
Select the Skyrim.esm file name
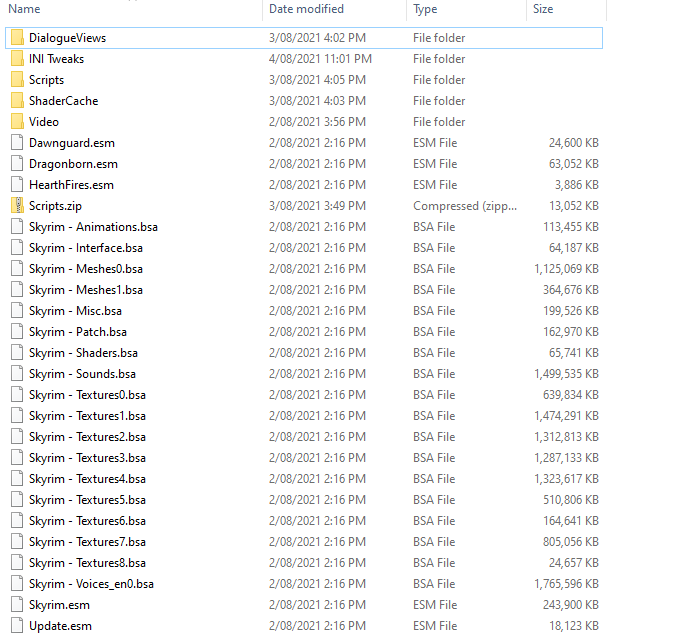click(59, 605)
